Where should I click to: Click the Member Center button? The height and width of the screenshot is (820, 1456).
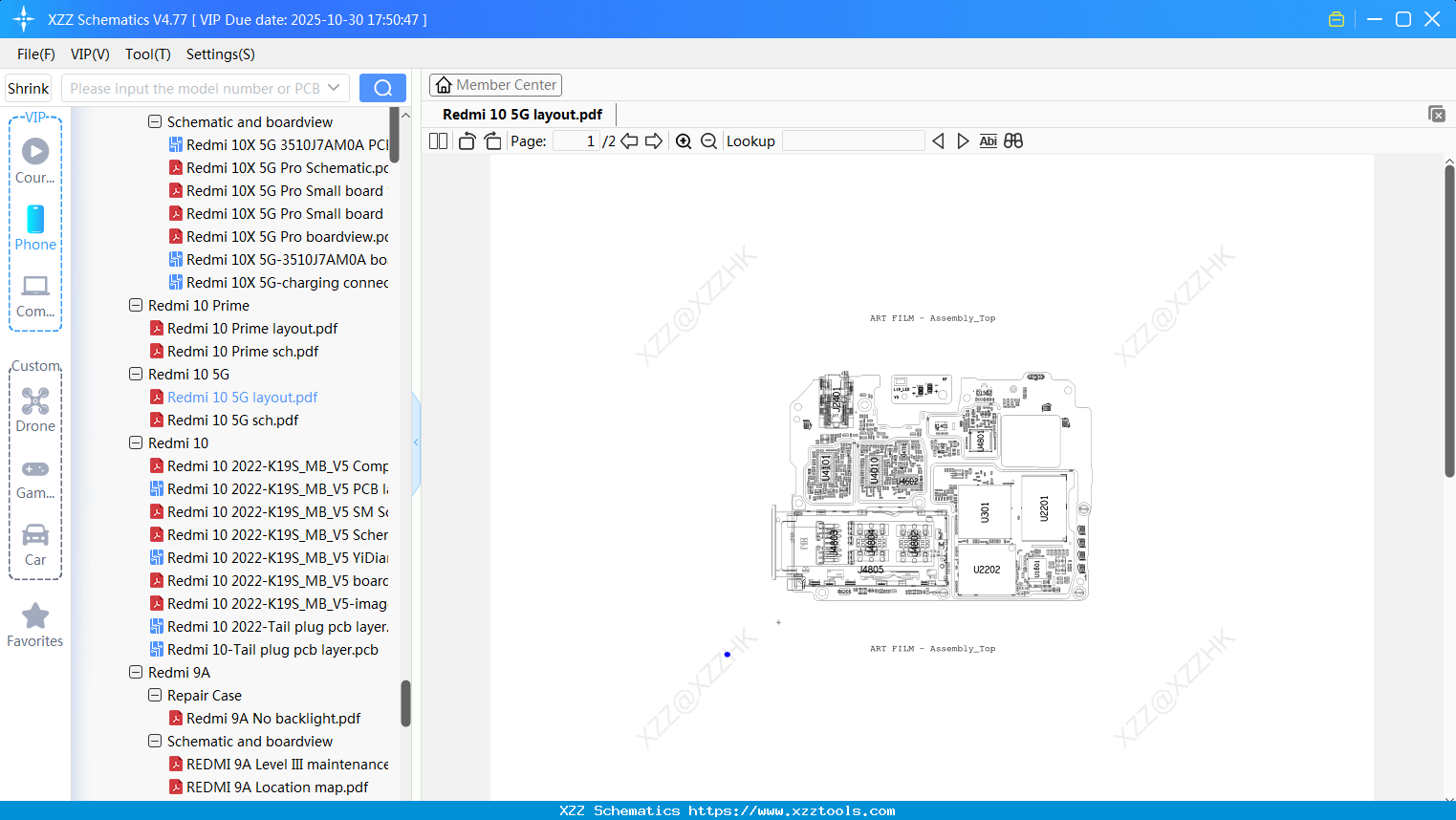[495, 84]
